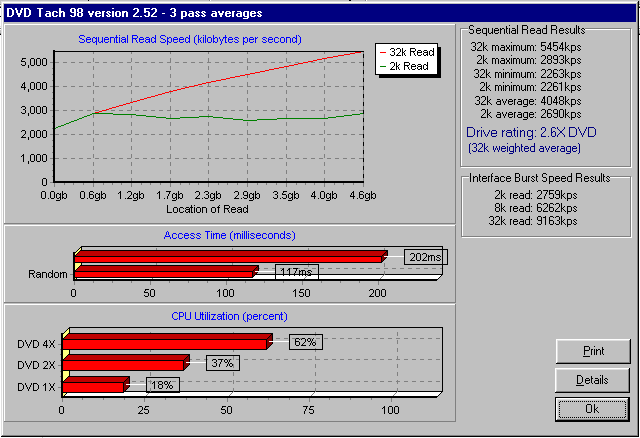Click the 37% CPU utilization label
This screenshot has height=438, width=640.
222,363
